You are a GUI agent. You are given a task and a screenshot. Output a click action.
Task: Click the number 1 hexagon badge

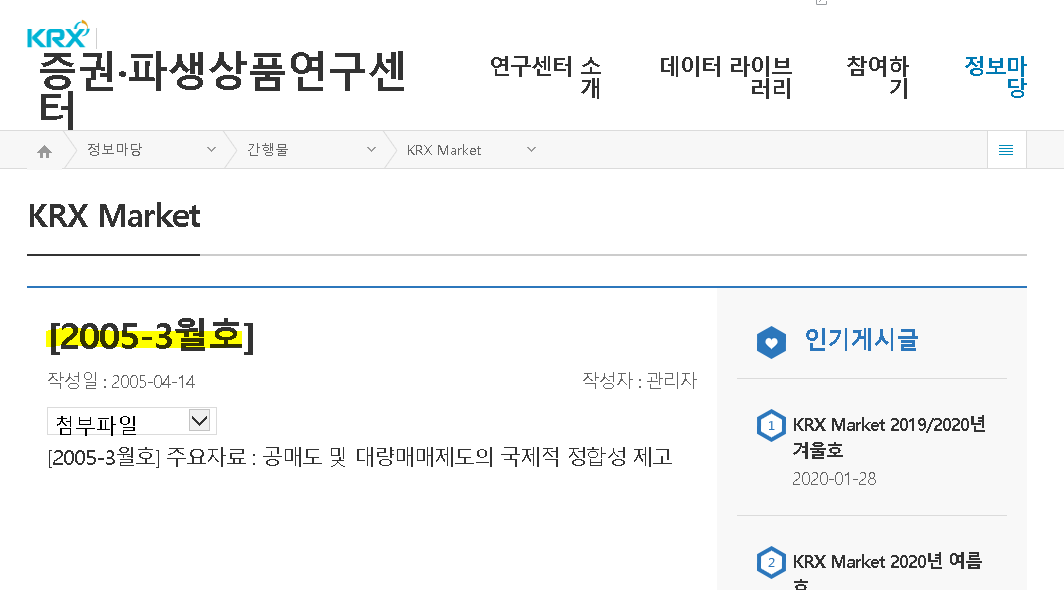tap(771, 426)
